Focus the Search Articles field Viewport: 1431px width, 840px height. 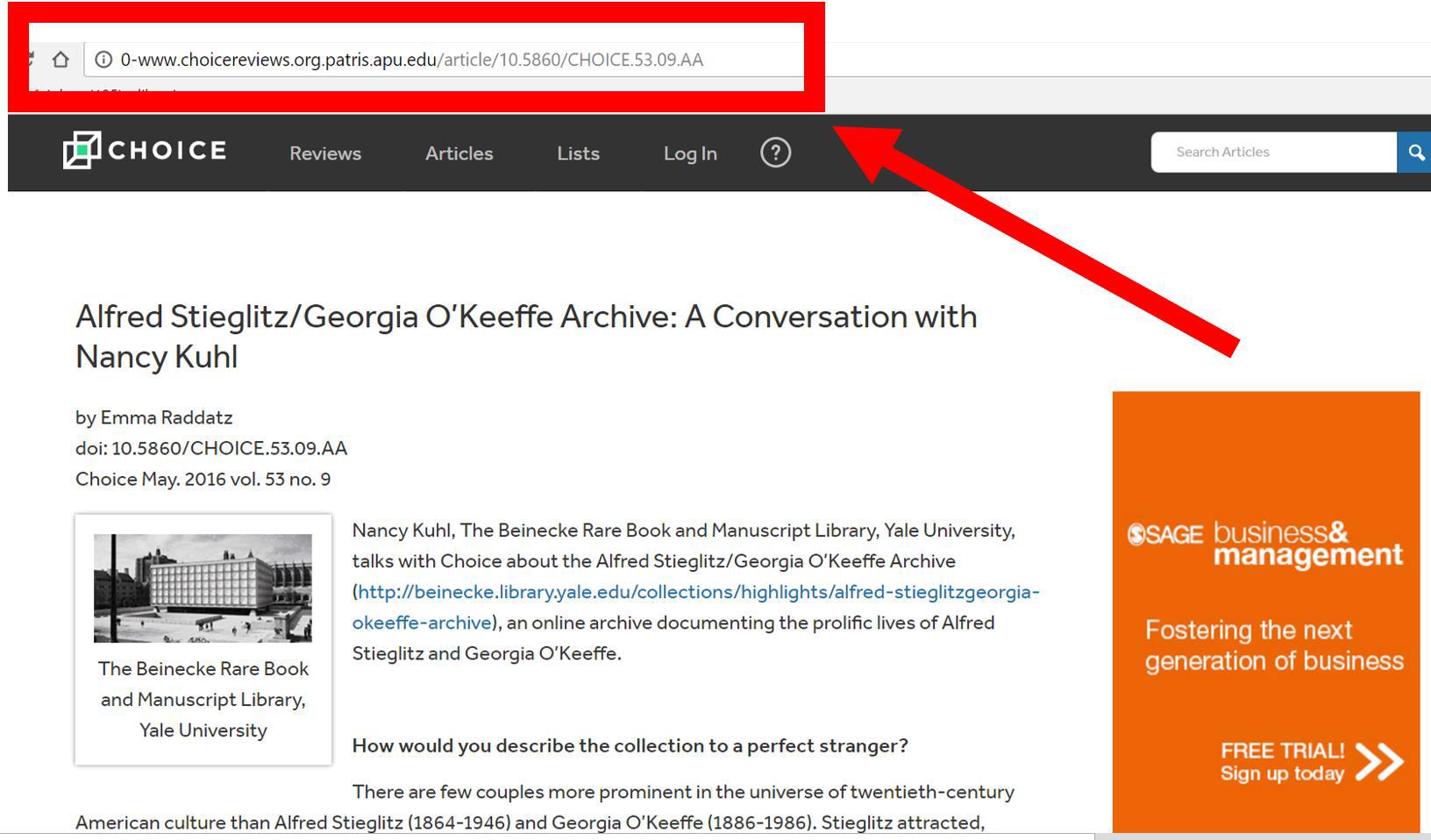coord(1274,153)
